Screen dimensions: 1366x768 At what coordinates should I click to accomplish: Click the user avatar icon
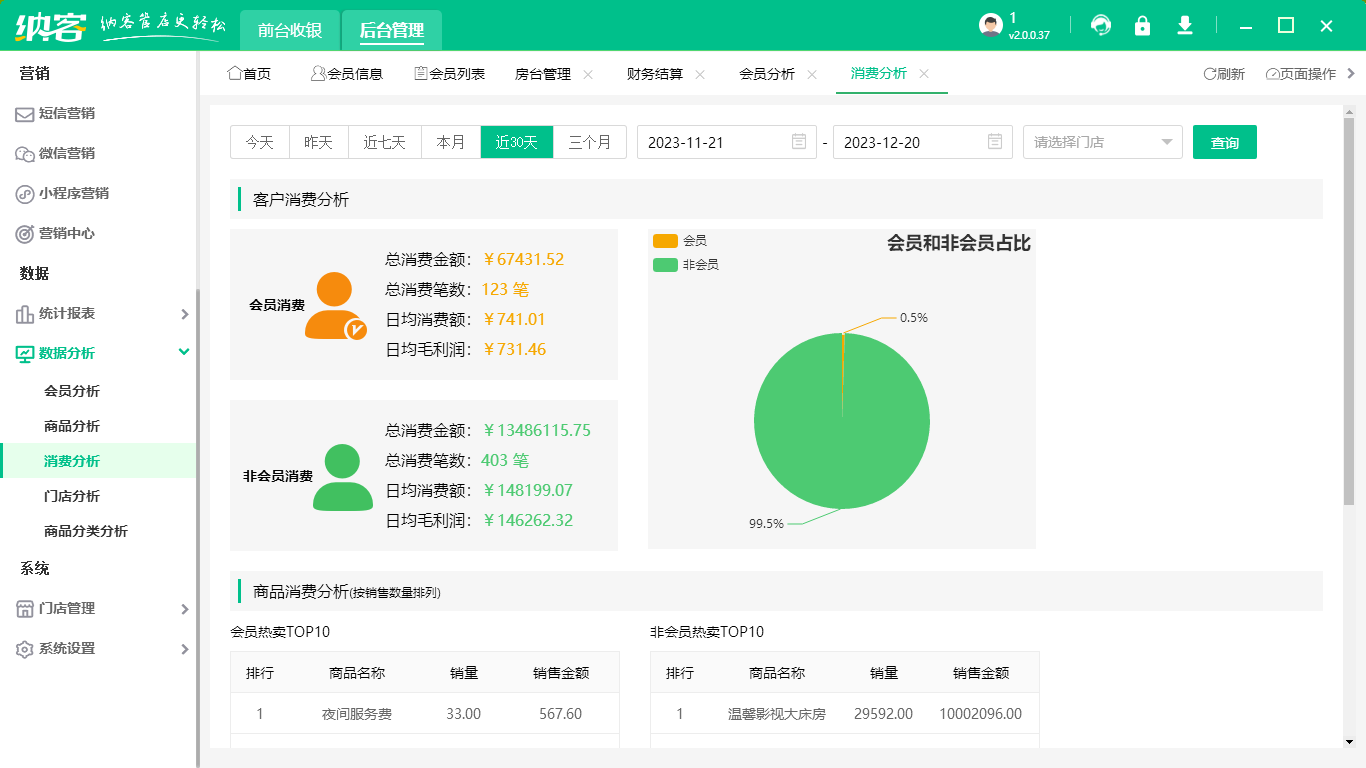991,26
